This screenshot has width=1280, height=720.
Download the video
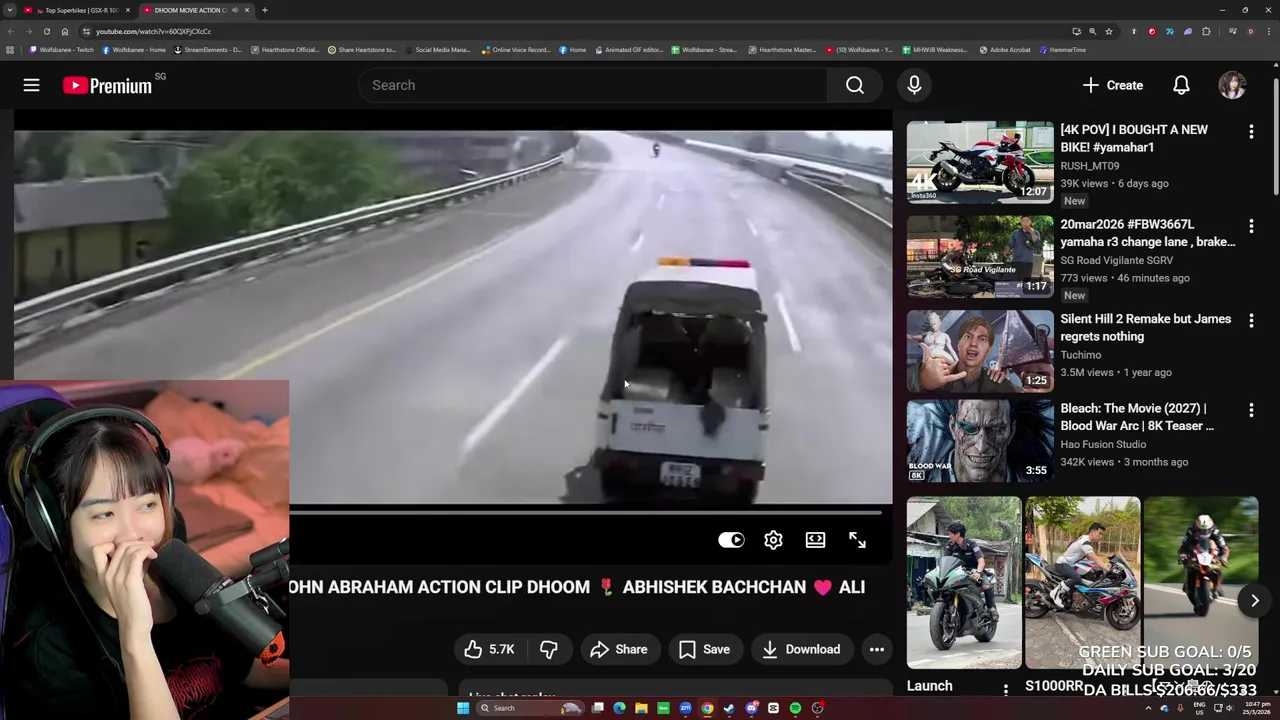801,649
